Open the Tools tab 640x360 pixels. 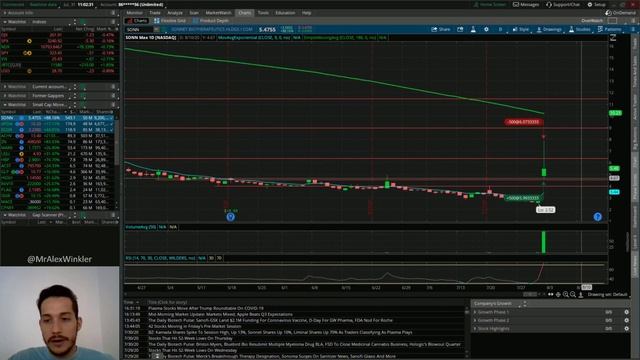coord(263,13)
